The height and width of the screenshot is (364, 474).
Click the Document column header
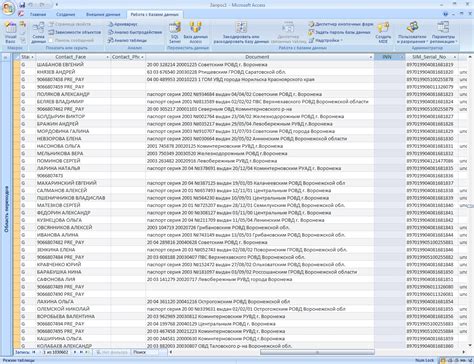click(x=257, y=57)
